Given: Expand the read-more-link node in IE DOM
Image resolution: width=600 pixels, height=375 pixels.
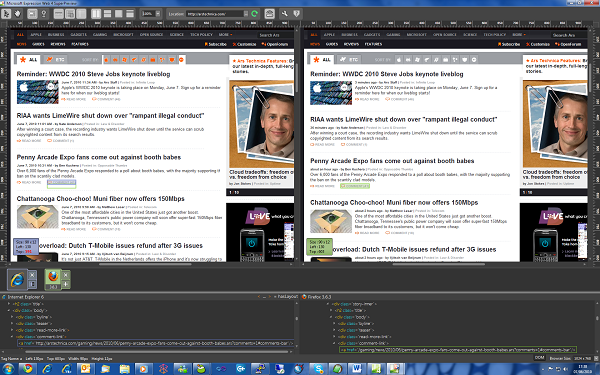Looking at the screenshot, I should pyautogui.click(x=12, y=330).
